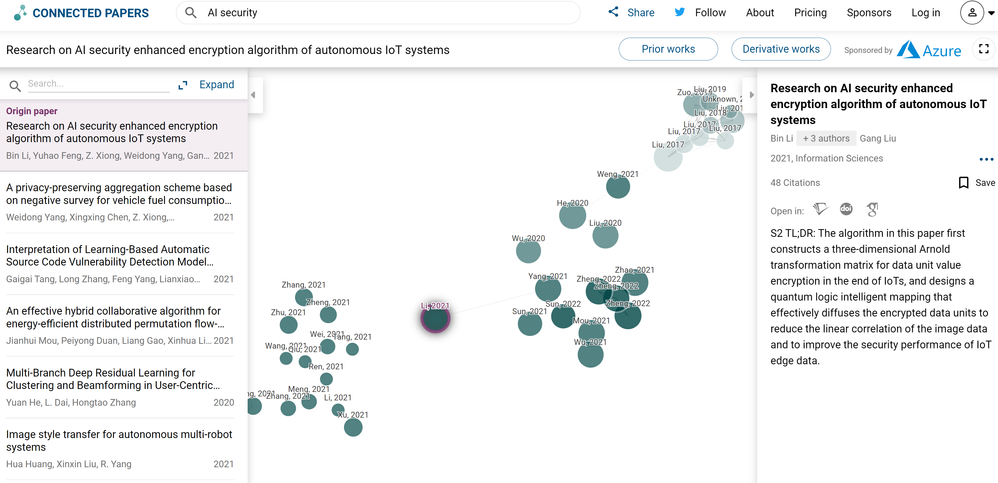The width and height of the screenshot is (998, 483).
Task: Click the Wu, 2021 graph node
Action: 590,354
